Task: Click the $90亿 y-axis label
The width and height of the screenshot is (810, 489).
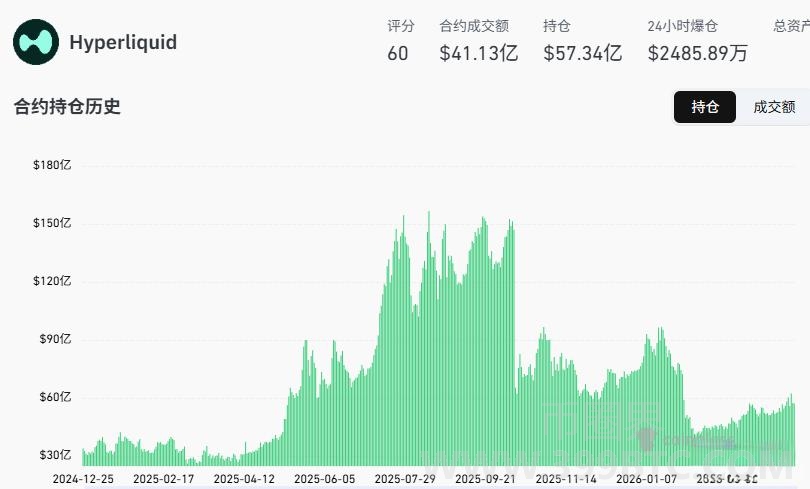Action: point(55,339)
